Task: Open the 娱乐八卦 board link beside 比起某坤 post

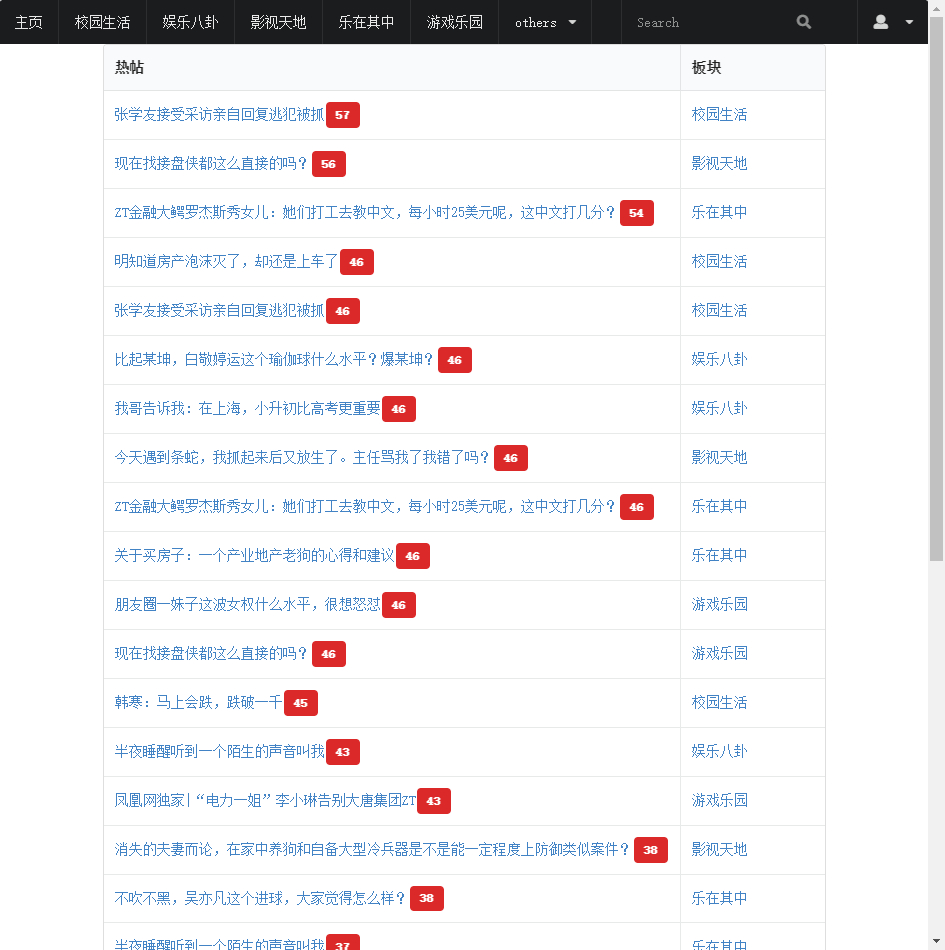Action: click(x=719, y=359)
